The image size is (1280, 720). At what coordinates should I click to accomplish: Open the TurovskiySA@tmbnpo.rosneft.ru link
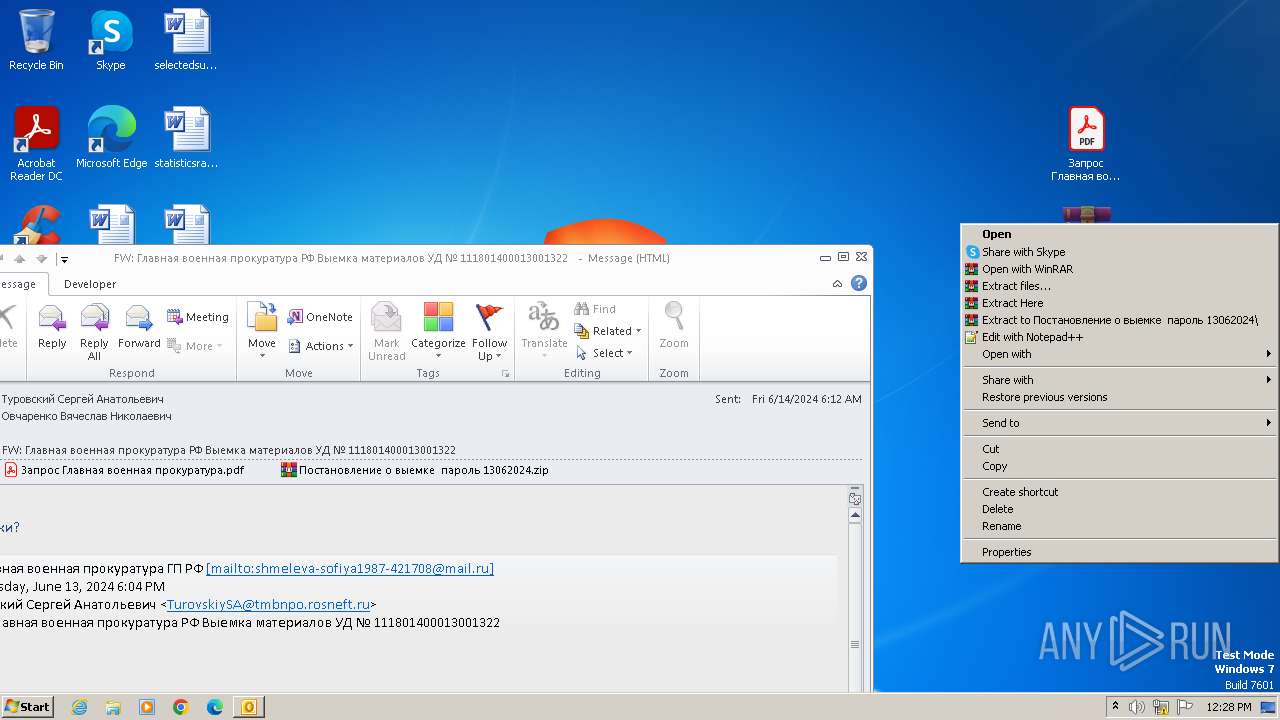pyautogui.click(x=268, y=604)
